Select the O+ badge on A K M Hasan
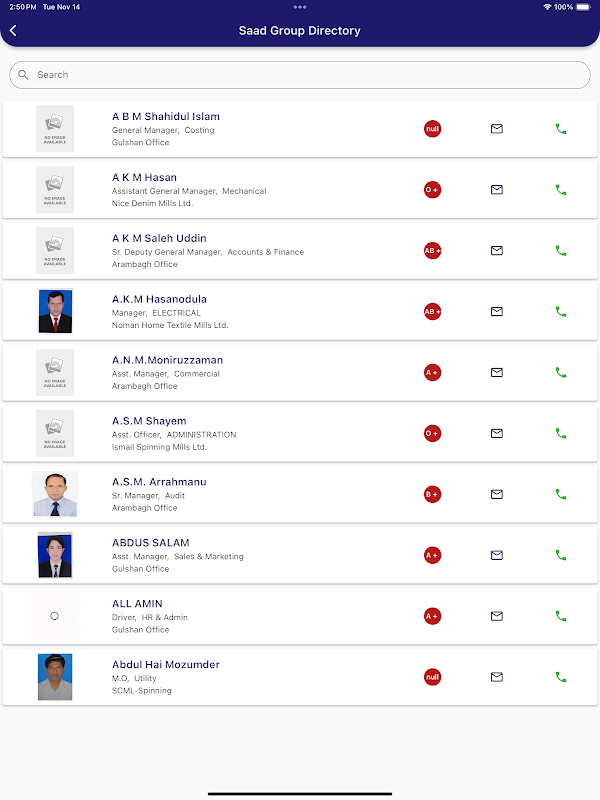 coord(432,190)
